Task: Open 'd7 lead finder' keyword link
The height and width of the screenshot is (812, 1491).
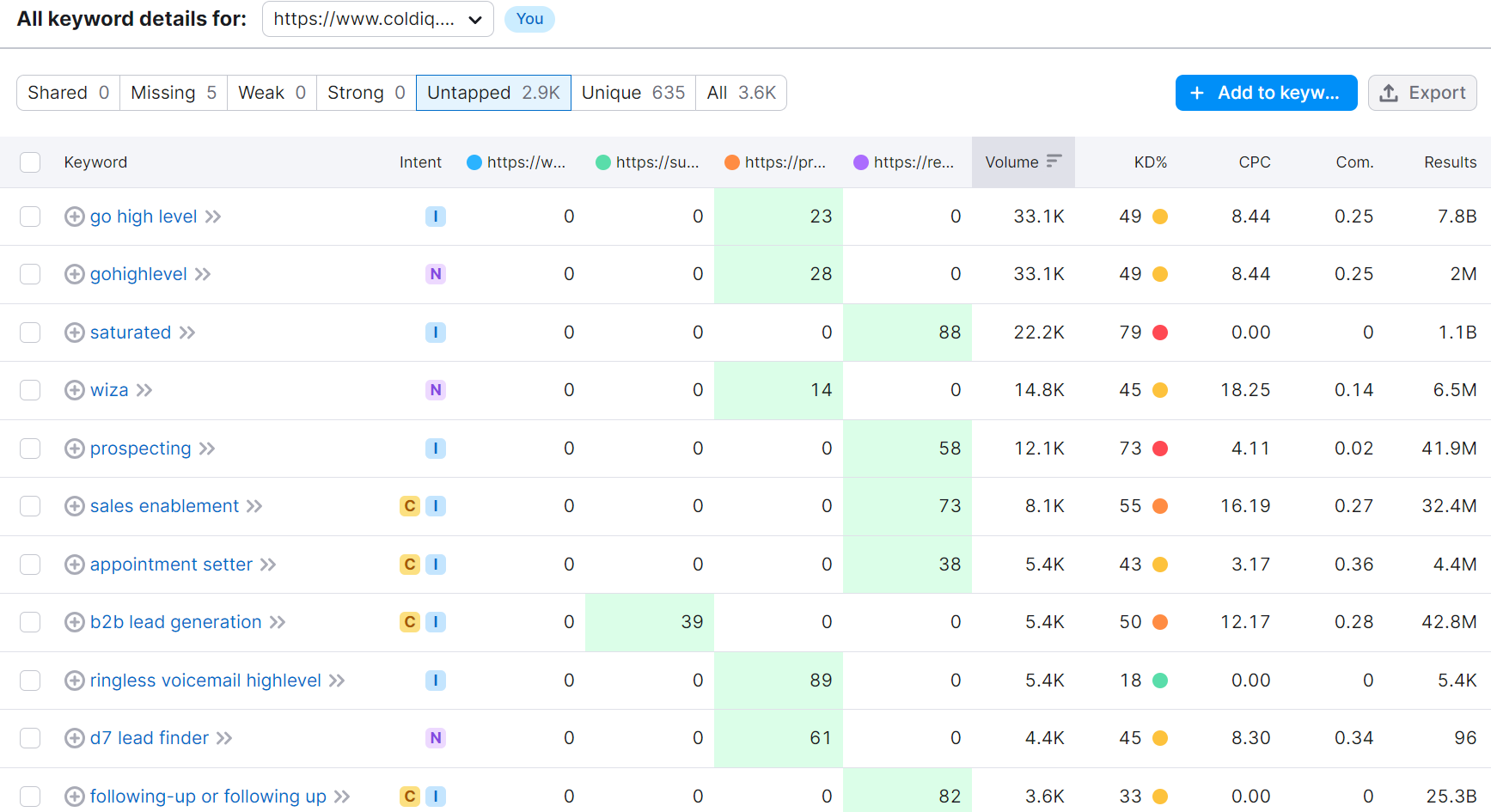Action: (150, 738)
